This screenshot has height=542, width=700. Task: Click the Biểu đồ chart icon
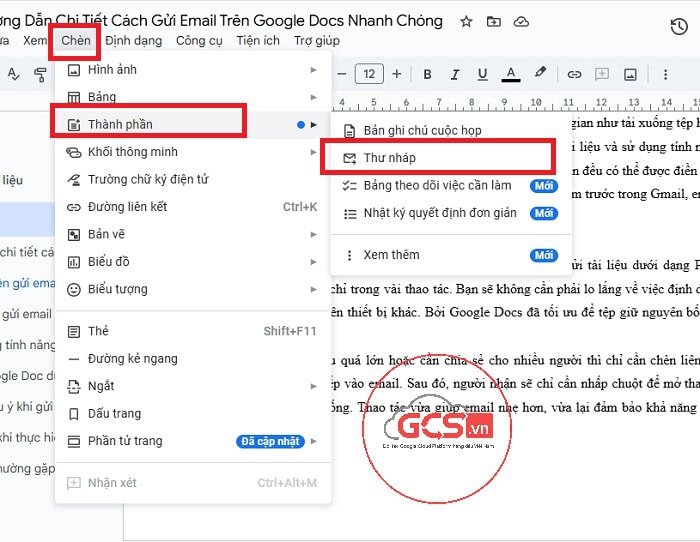coord(74,262)
